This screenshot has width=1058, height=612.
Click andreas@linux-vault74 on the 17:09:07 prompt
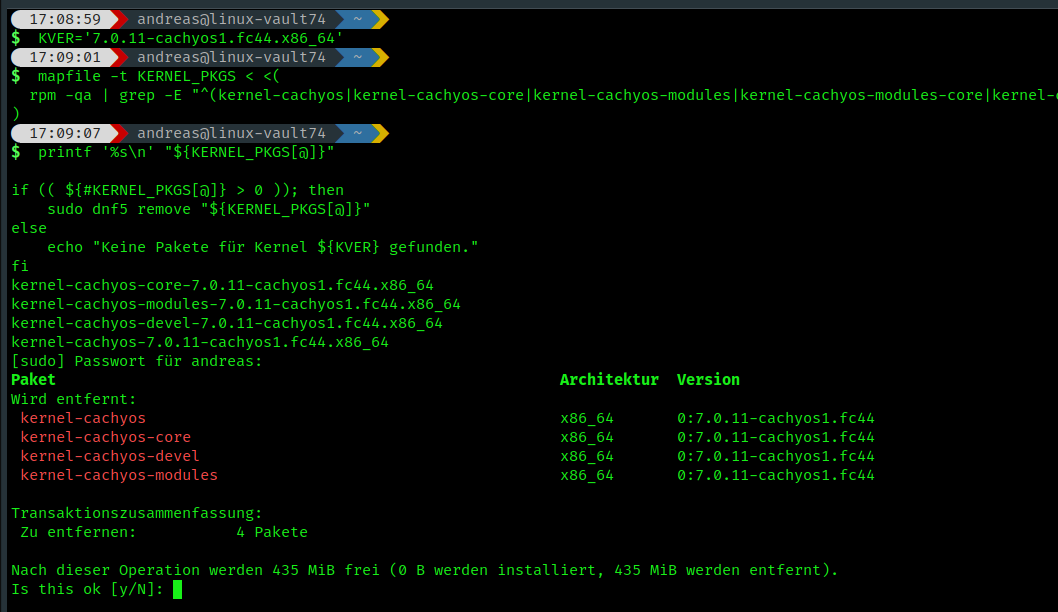coord(231,133)
